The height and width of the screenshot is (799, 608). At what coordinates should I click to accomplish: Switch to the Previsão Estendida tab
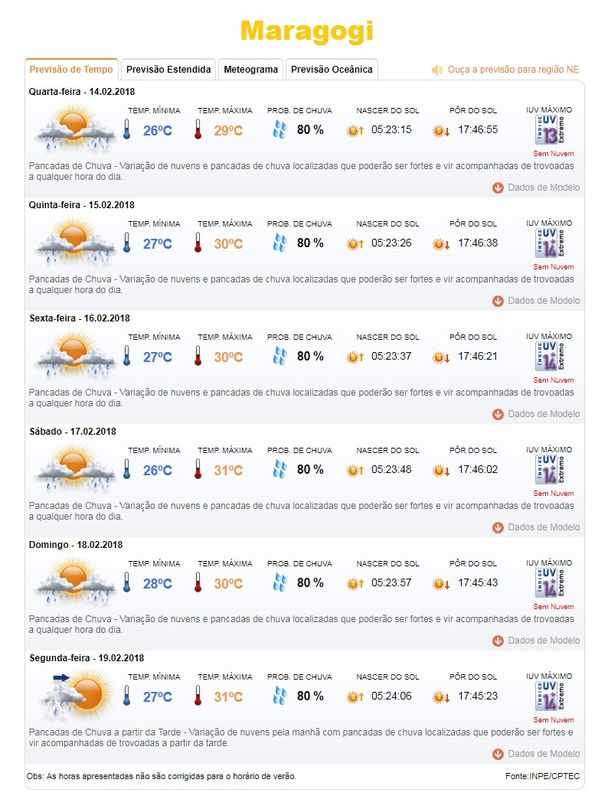(168, 69)
